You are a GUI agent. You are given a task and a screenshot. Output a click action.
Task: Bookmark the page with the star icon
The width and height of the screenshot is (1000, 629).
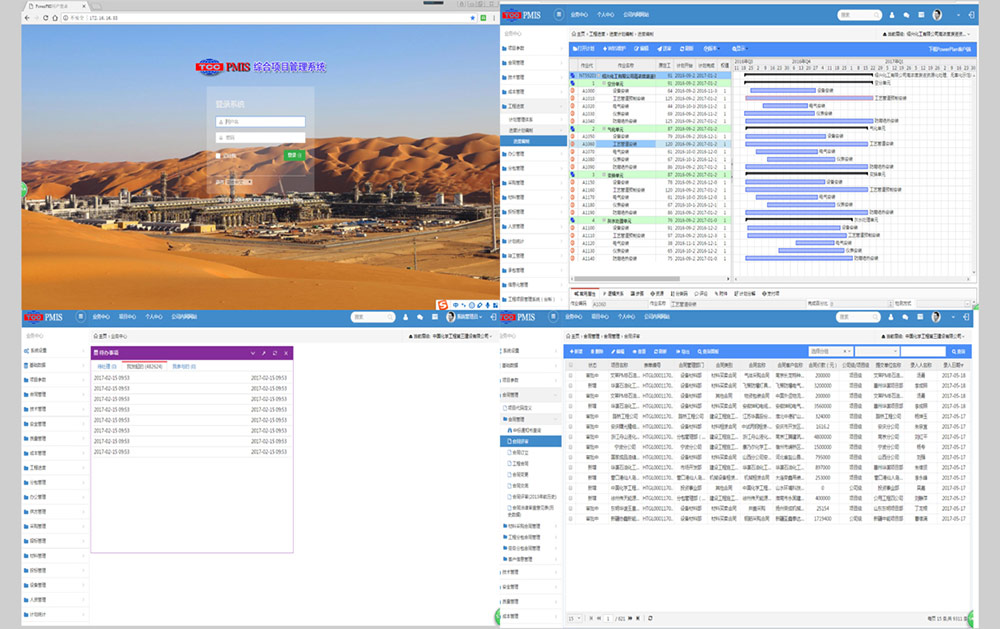click(x=471, y=18)
